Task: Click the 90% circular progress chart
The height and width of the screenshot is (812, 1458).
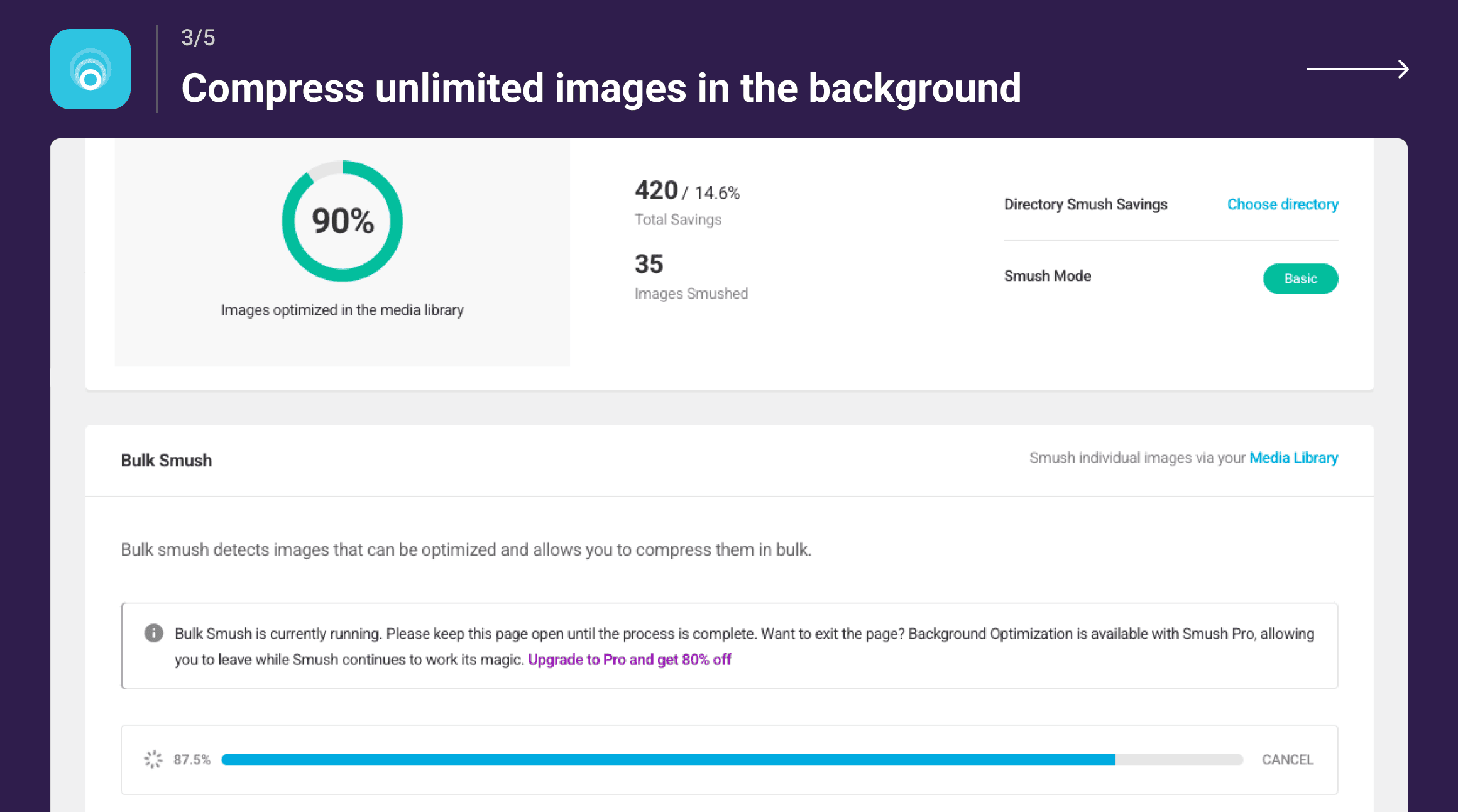Action: (x=342, y=221)
